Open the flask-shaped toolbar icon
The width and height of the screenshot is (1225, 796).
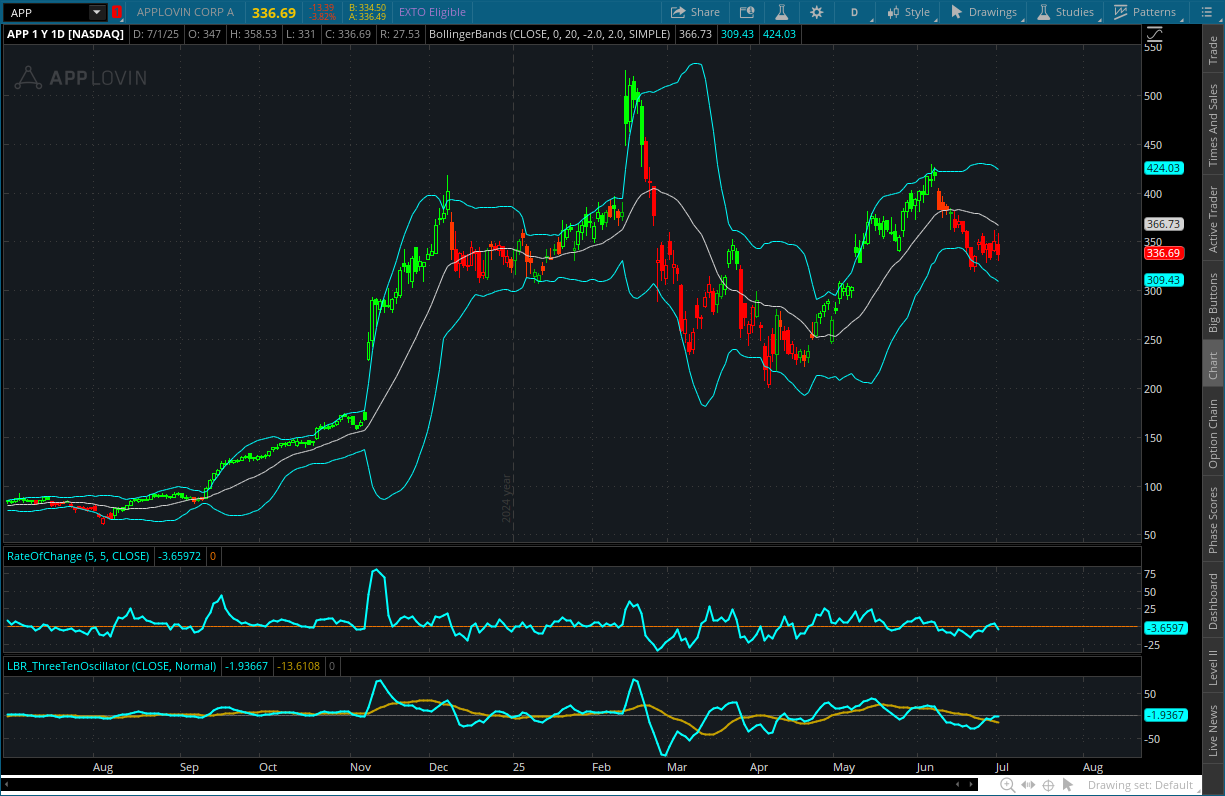(x=782, y=12)
